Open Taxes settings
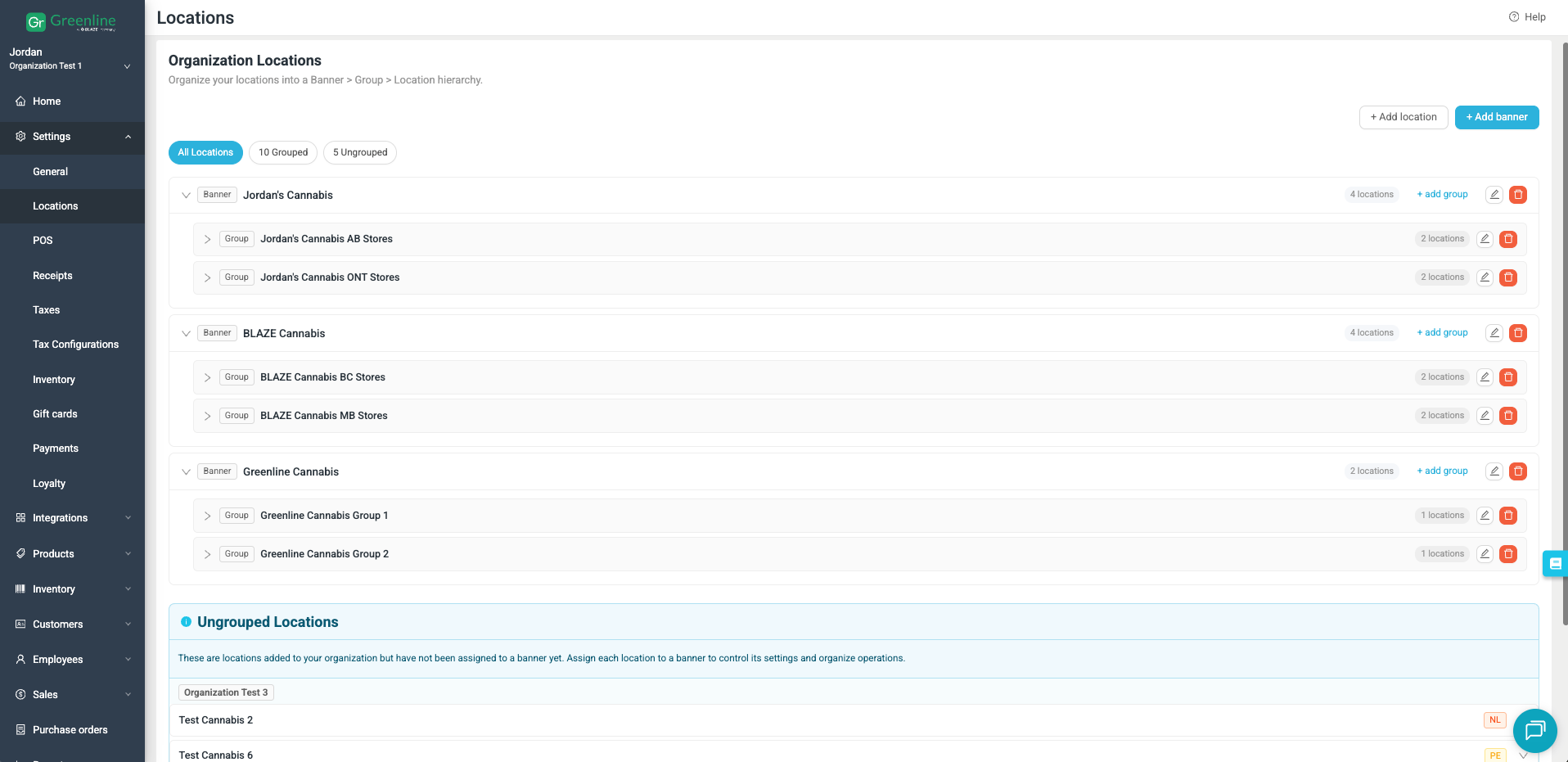Viewport: 1568px width, 762px height. coord(72,310)
